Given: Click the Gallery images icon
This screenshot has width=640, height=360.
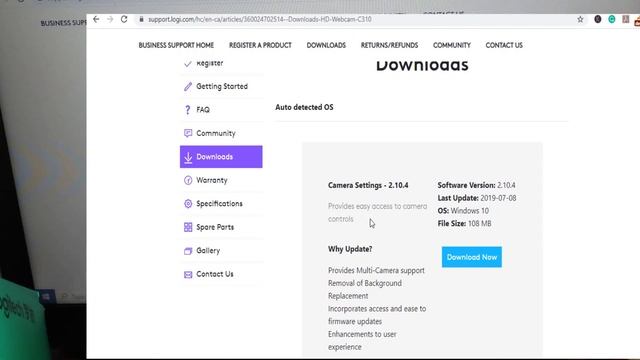Looking at the screenshot, I should point(188,251).
